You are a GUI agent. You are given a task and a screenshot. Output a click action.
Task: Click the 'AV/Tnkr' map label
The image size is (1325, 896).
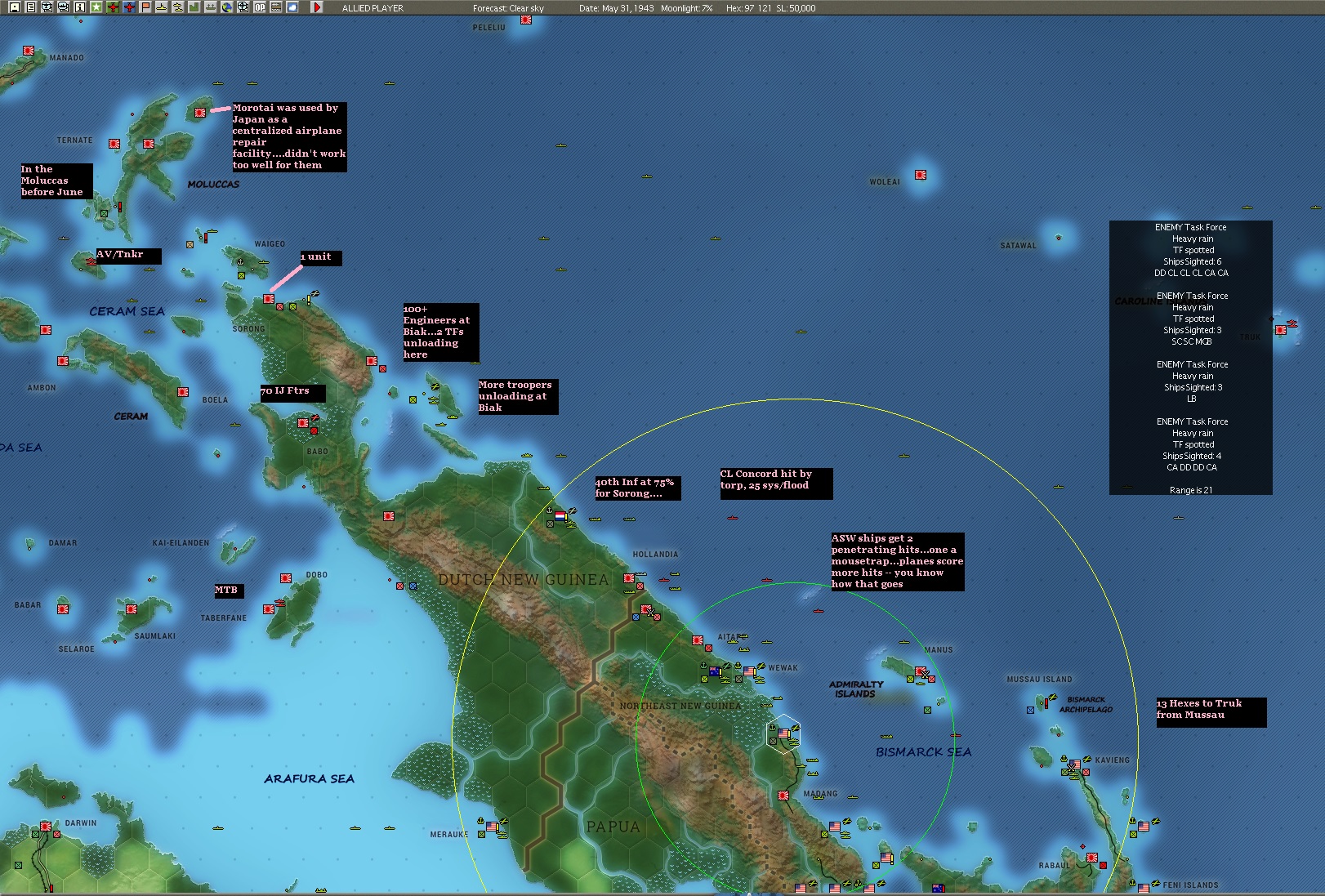point(128,255)
